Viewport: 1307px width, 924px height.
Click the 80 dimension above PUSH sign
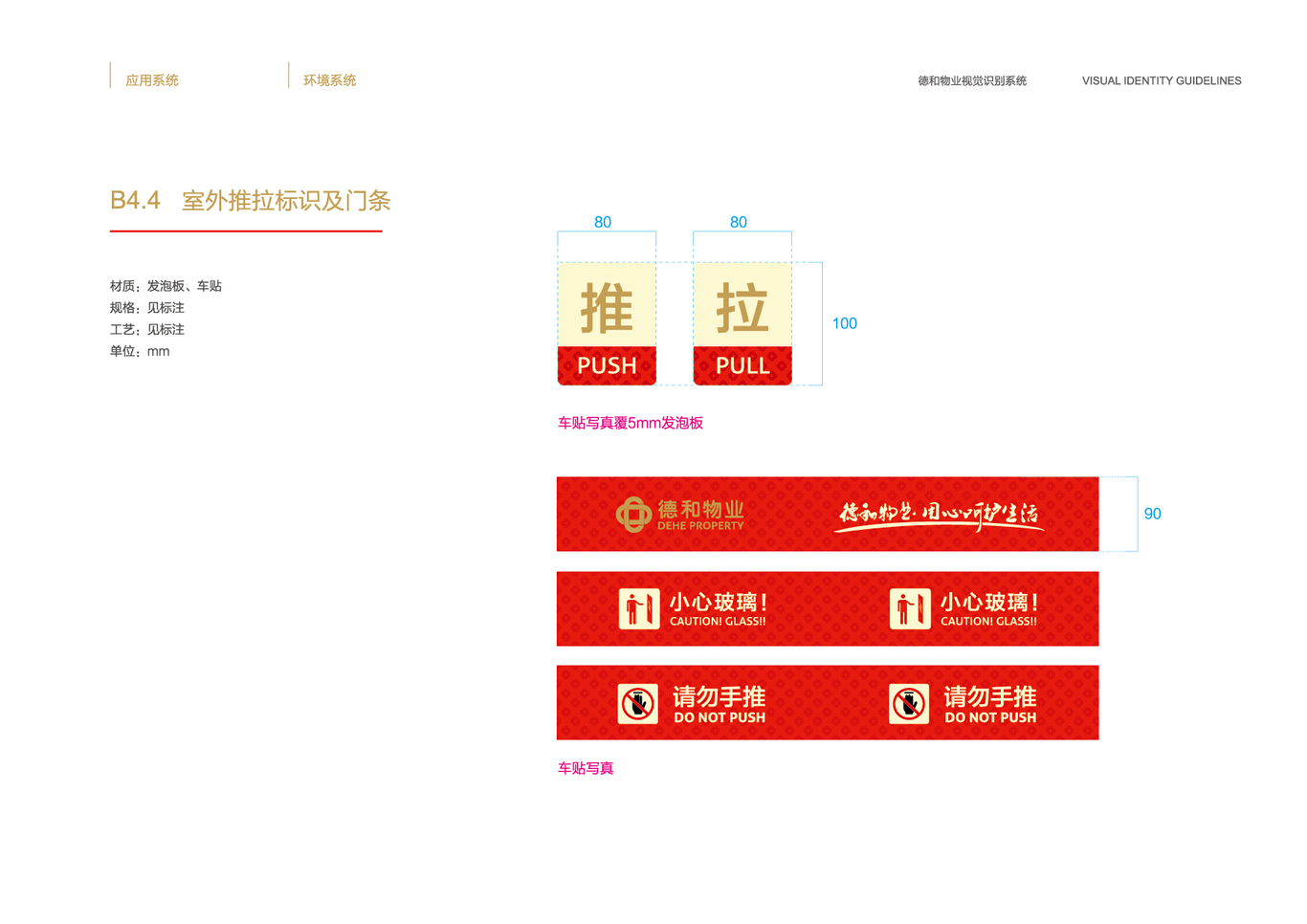click(603, 222)
